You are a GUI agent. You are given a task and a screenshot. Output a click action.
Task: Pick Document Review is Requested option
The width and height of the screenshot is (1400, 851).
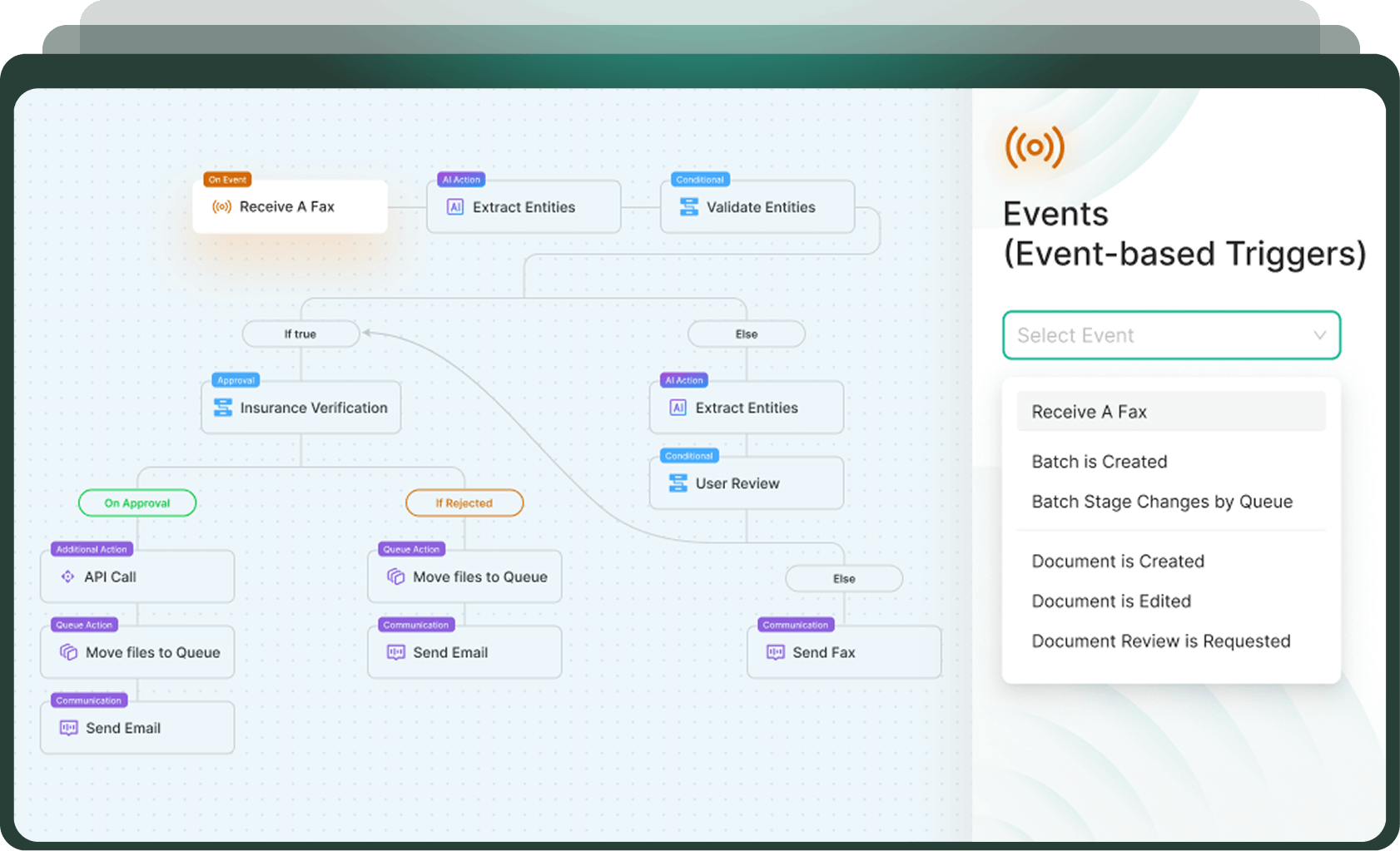coord(1161,641)
